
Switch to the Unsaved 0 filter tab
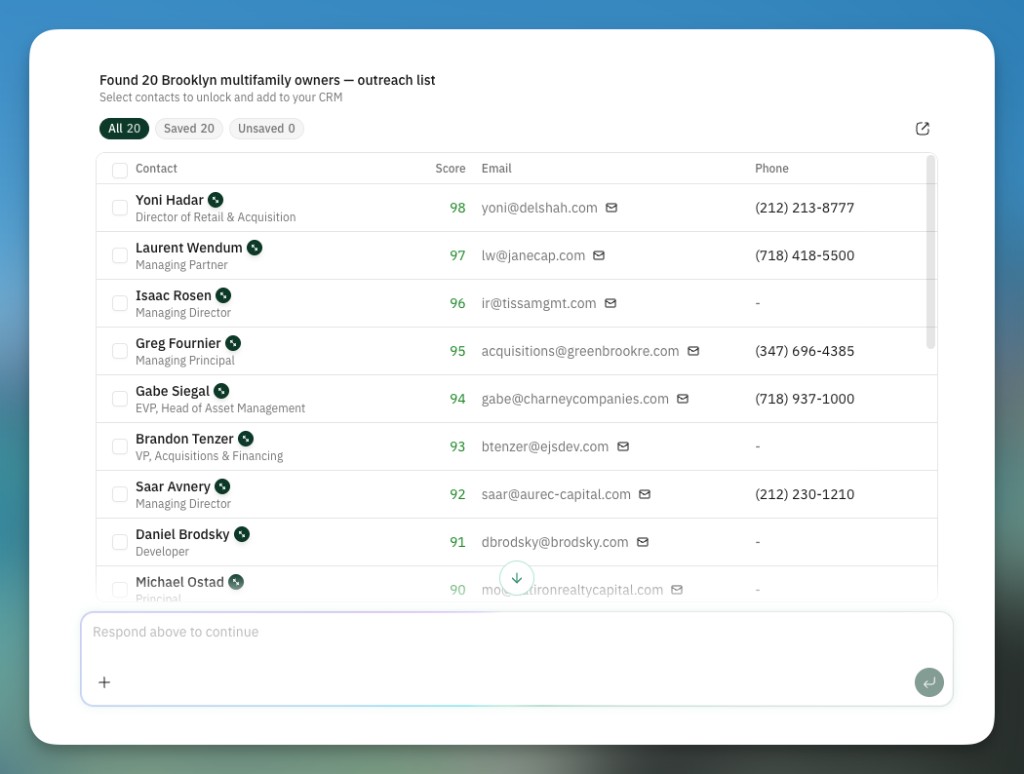point(266,129)
